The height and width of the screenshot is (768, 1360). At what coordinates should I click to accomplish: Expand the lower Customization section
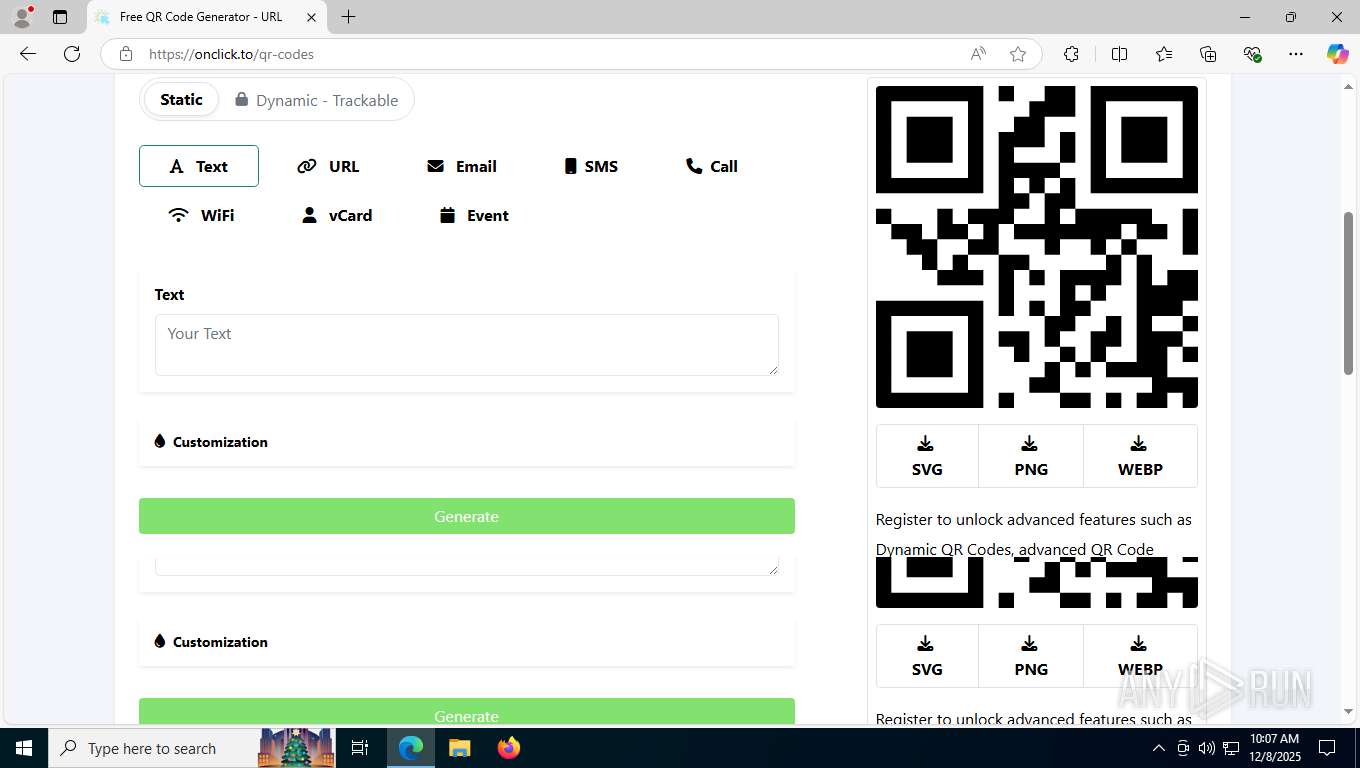(467, 642)
